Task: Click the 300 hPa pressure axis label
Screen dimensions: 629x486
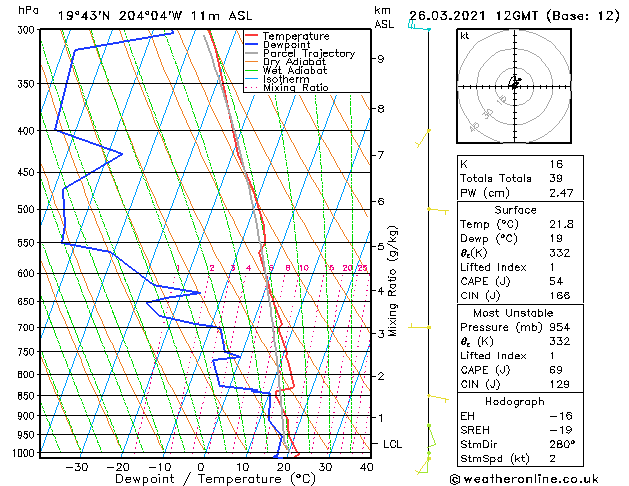Action: (x=28, y=30)
